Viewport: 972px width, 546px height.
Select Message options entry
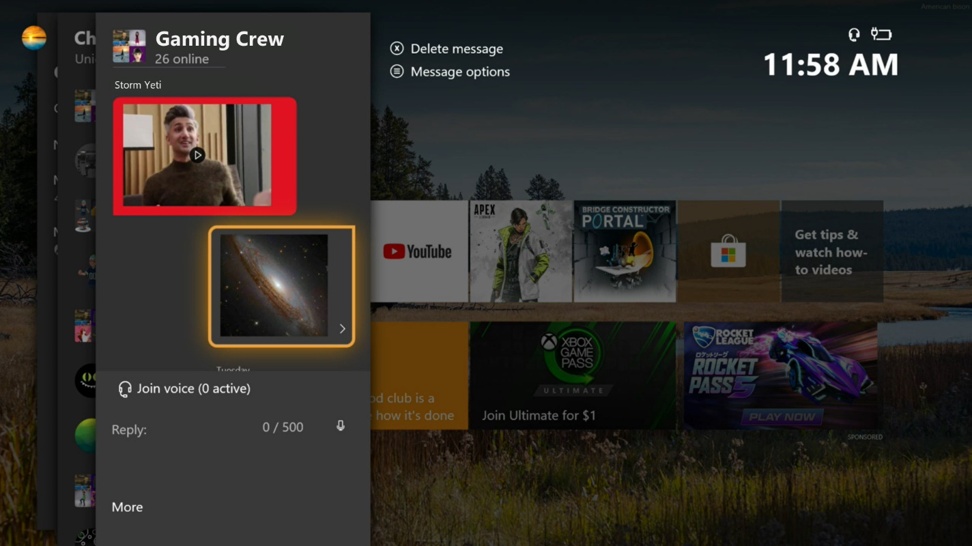(459, 72)
